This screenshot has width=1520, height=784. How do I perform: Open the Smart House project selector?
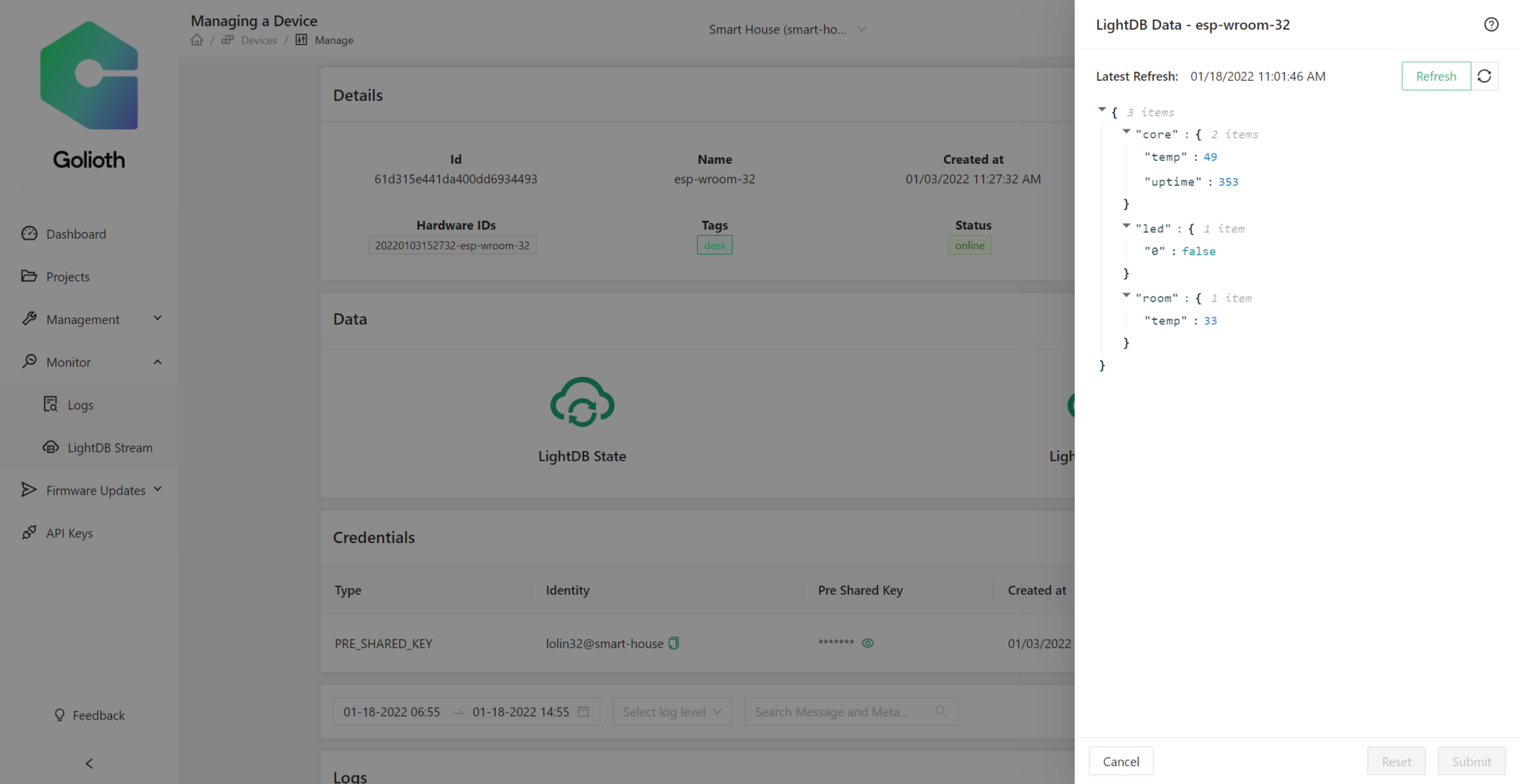pyautogui.click(x=787, y=29)
